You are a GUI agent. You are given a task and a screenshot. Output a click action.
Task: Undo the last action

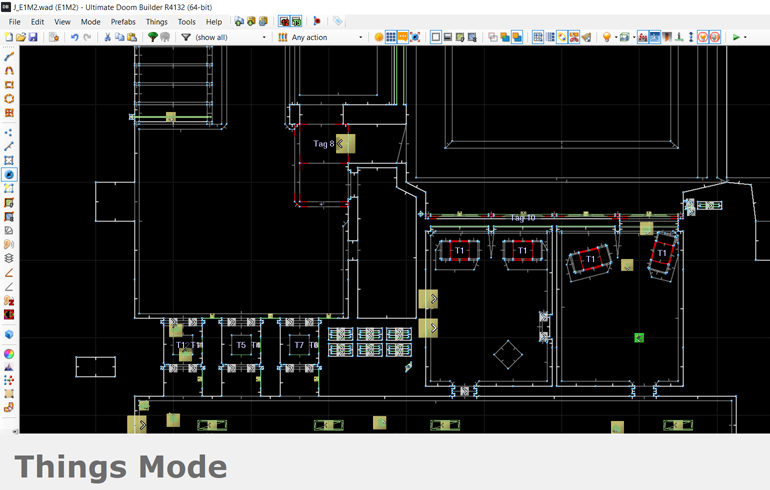pos(75,37)
